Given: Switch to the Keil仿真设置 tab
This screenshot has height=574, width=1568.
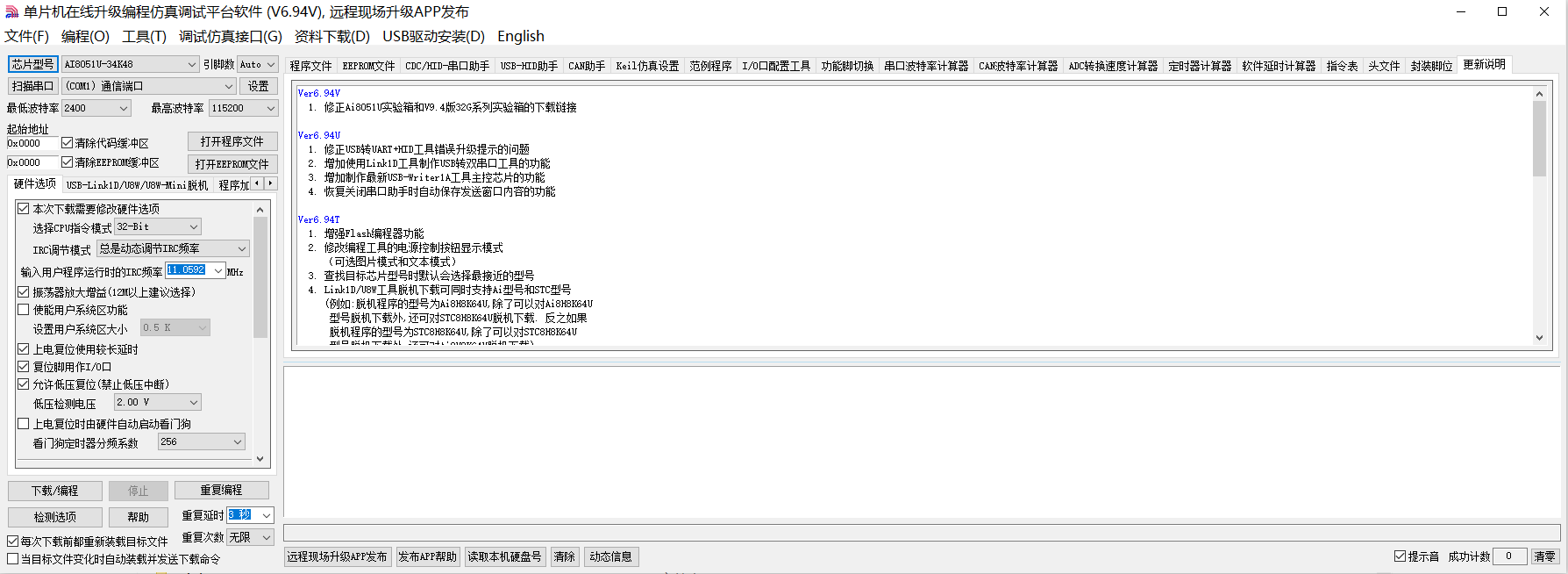Looking at the screenshot, I should coord(647,66).
